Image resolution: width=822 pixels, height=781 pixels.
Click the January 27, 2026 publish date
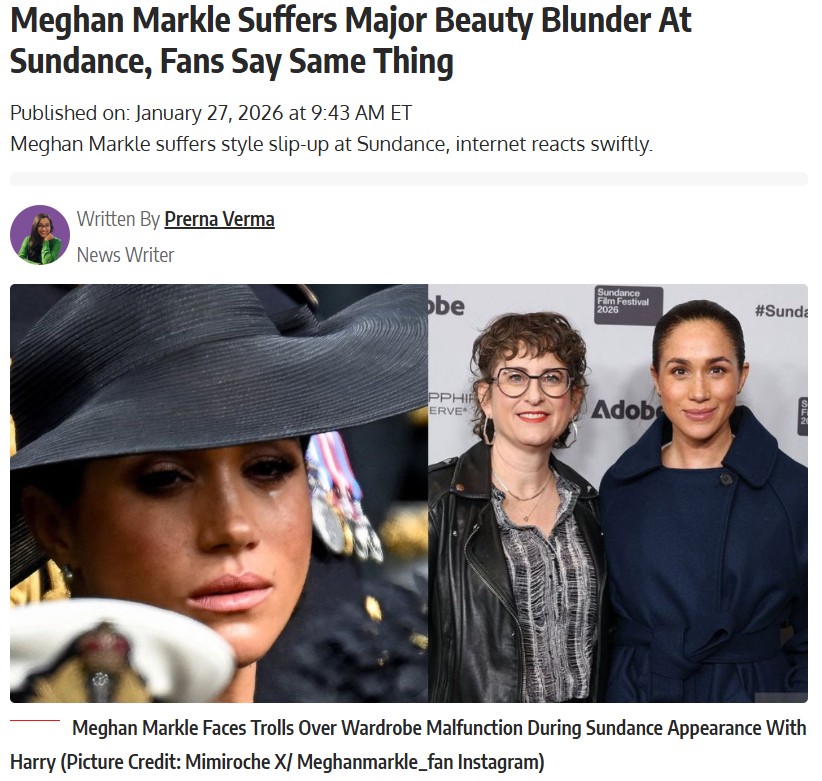[211, 113]
